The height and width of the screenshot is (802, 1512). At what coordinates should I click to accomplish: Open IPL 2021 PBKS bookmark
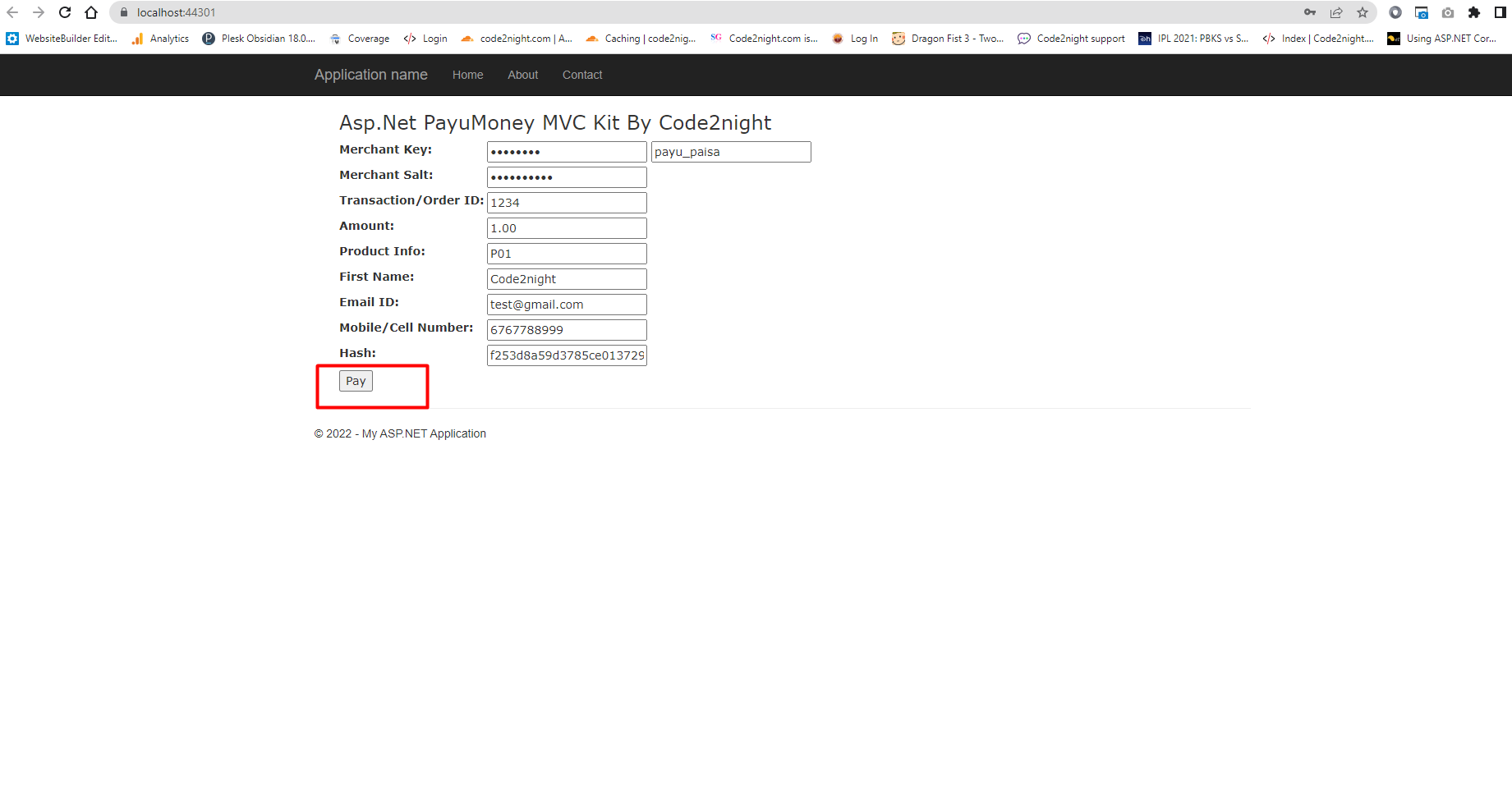click(x=1193, y=39)
